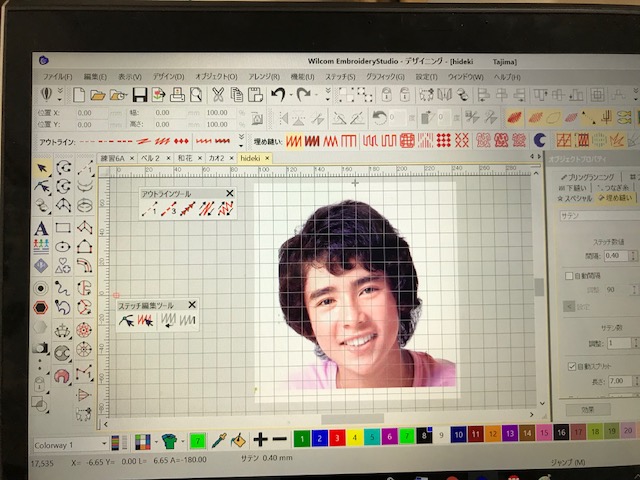Image resolution: width=640 pixels, height=480 pixels.
Task: Click the plus add color button
Action: (260, 439)
